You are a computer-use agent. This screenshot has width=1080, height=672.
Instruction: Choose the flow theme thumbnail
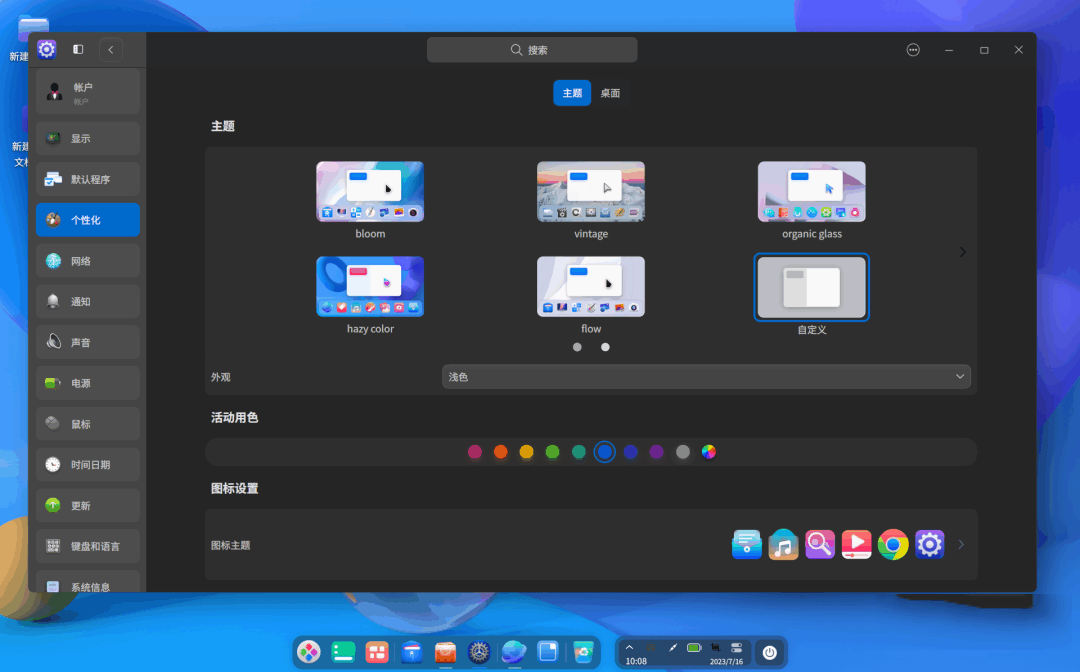(591, 286)
